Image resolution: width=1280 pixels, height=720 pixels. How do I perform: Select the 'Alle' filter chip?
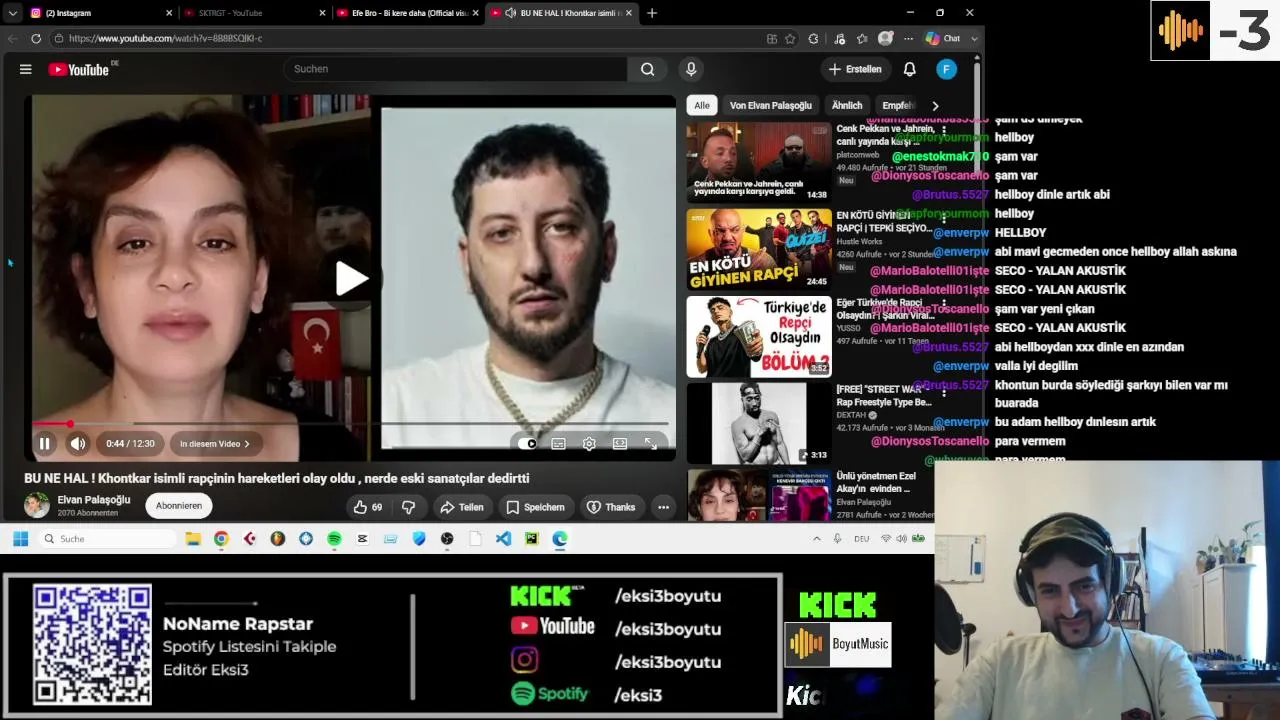pyautogui.click(x=702, y=105)
